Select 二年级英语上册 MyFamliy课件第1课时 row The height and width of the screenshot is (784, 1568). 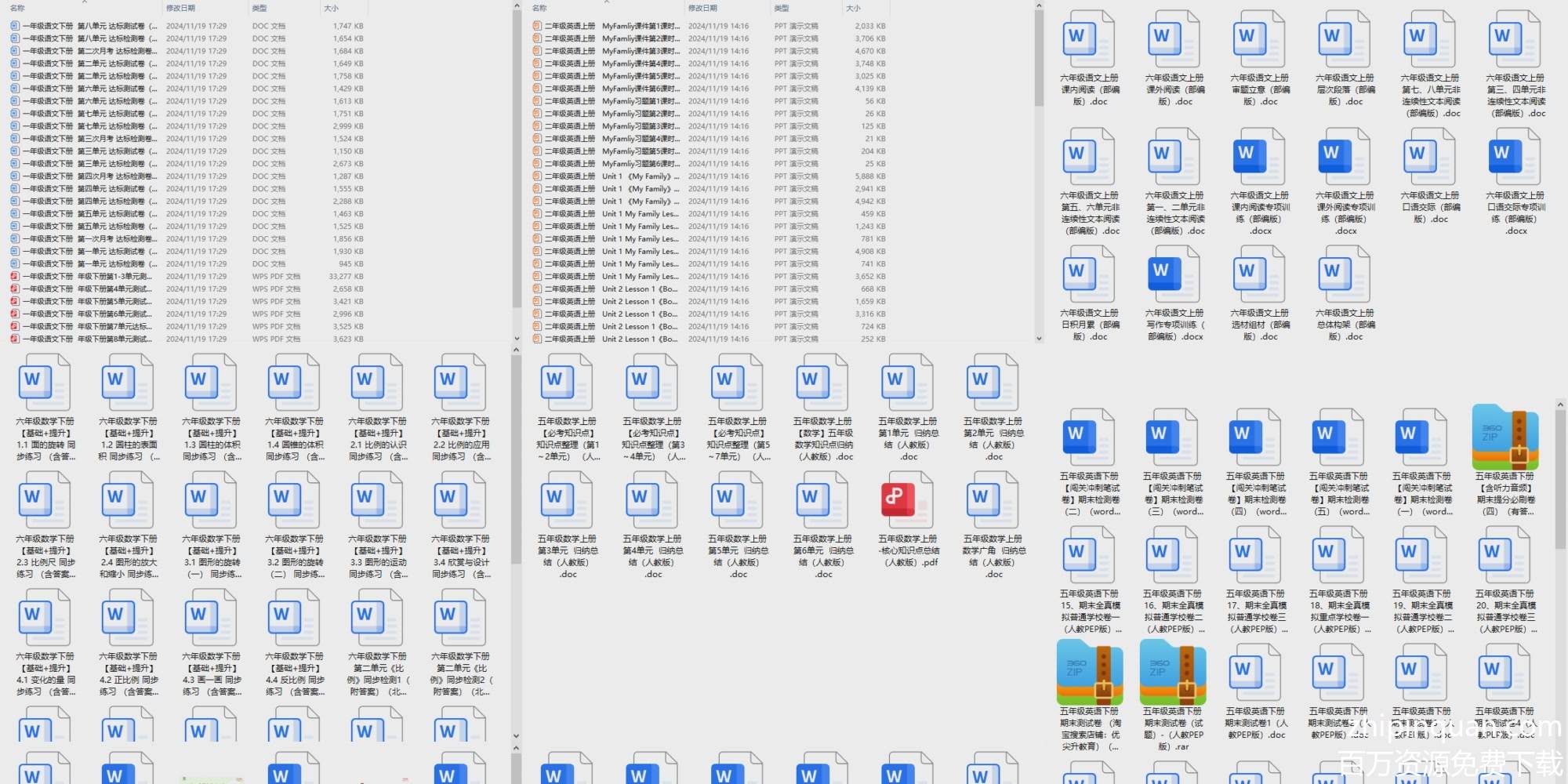(x=710, y=26)
